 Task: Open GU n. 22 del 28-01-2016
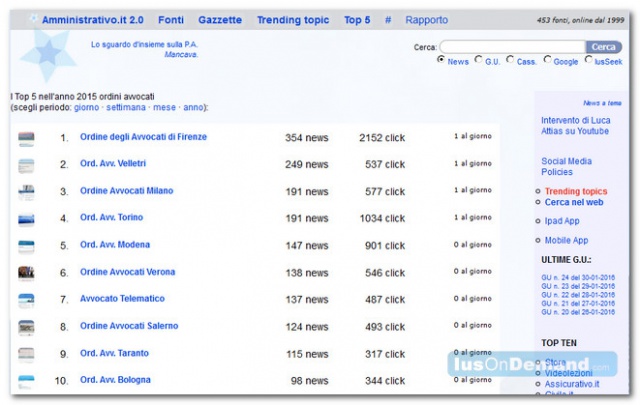(x=578, y=295)
